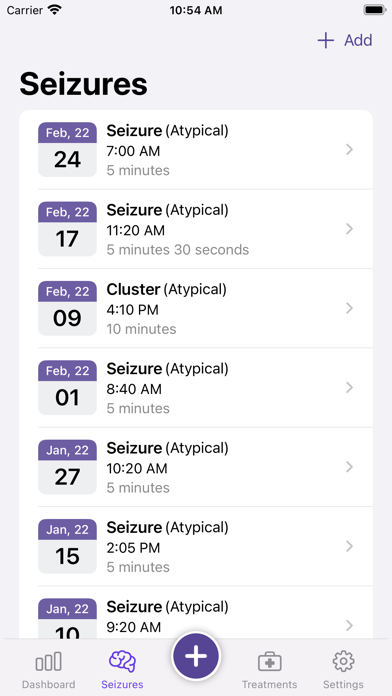Open the Settings gear icon
The width and height of the screenshot is (392, 696).
(x=343, y=661)
